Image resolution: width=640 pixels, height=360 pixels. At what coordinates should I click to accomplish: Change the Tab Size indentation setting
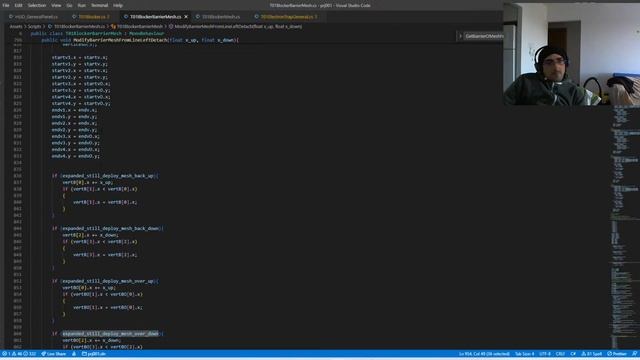[x=524, y=354]
